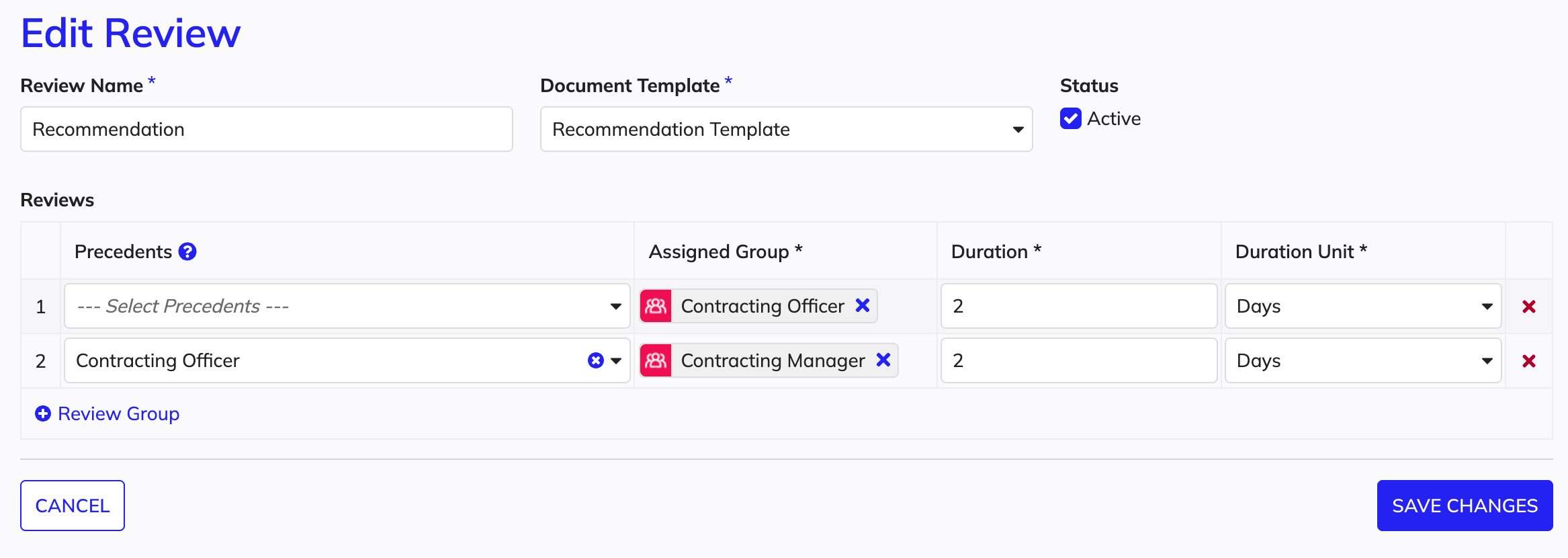The height and width of the screenshot is (558, 1568).
Task: Clear the Contracting Officer precedent in row 2
Action: click(595, 360)
